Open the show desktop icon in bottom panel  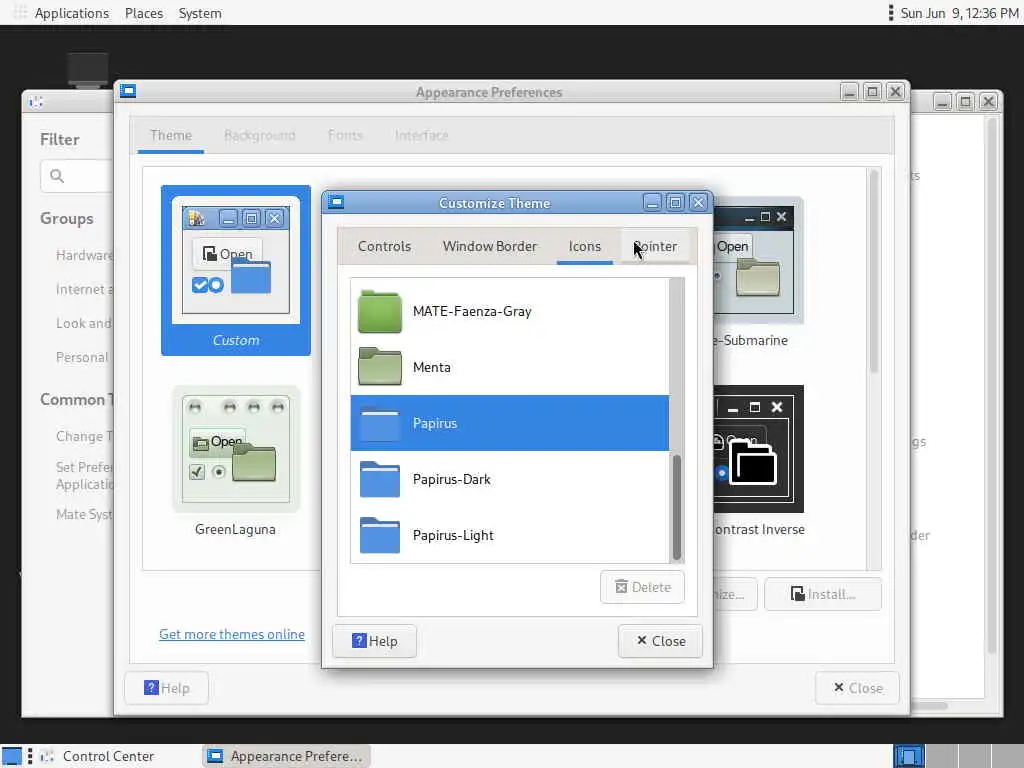click(12, 756)
